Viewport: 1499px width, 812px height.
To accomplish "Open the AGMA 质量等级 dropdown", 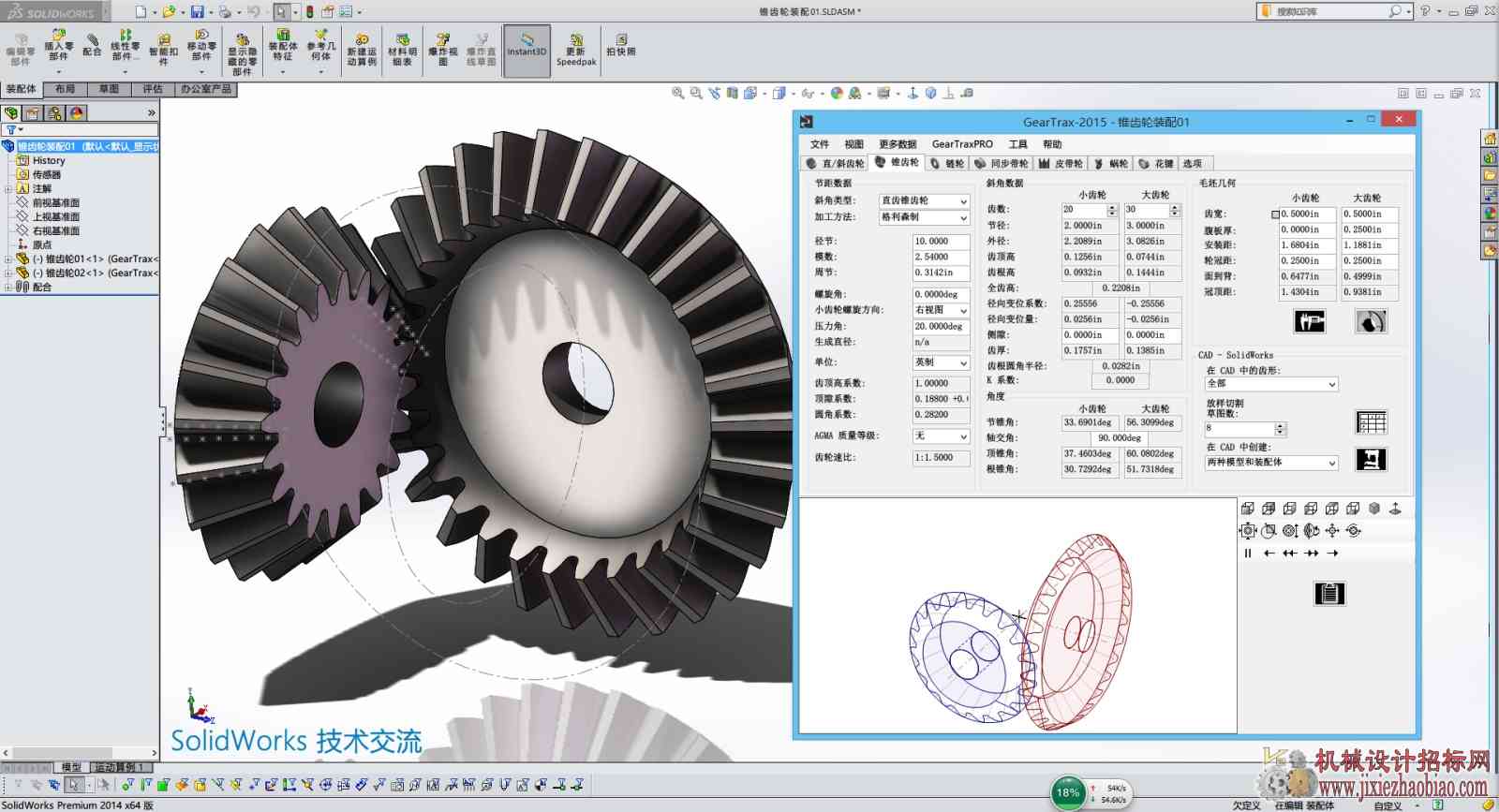I will pos(942,436).
